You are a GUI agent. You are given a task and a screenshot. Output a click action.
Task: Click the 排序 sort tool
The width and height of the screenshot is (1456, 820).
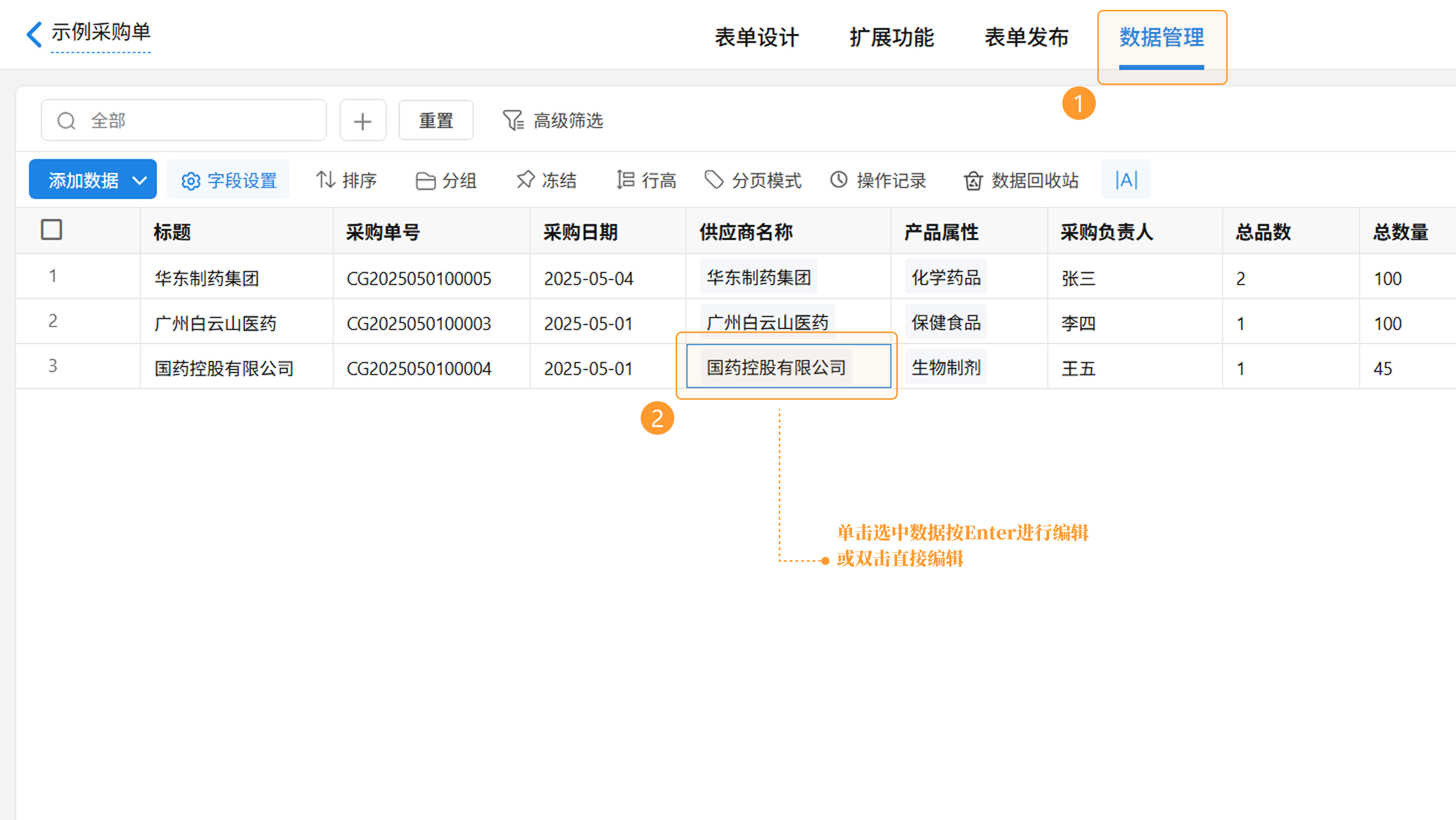point(346,180)
